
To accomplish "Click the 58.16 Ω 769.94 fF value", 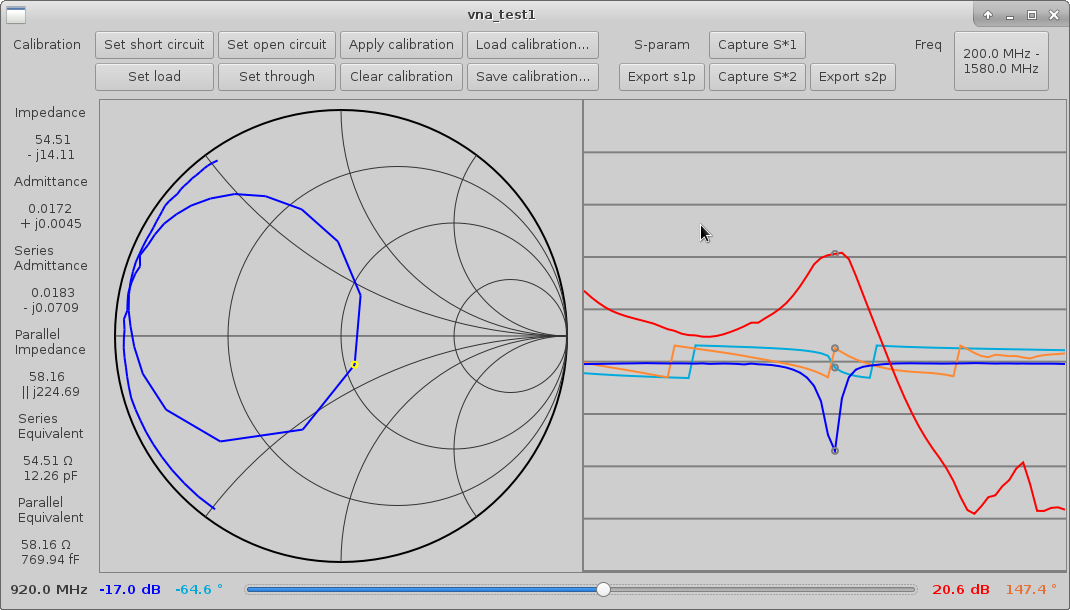I will pyautogui.click(x=51, y=552).
